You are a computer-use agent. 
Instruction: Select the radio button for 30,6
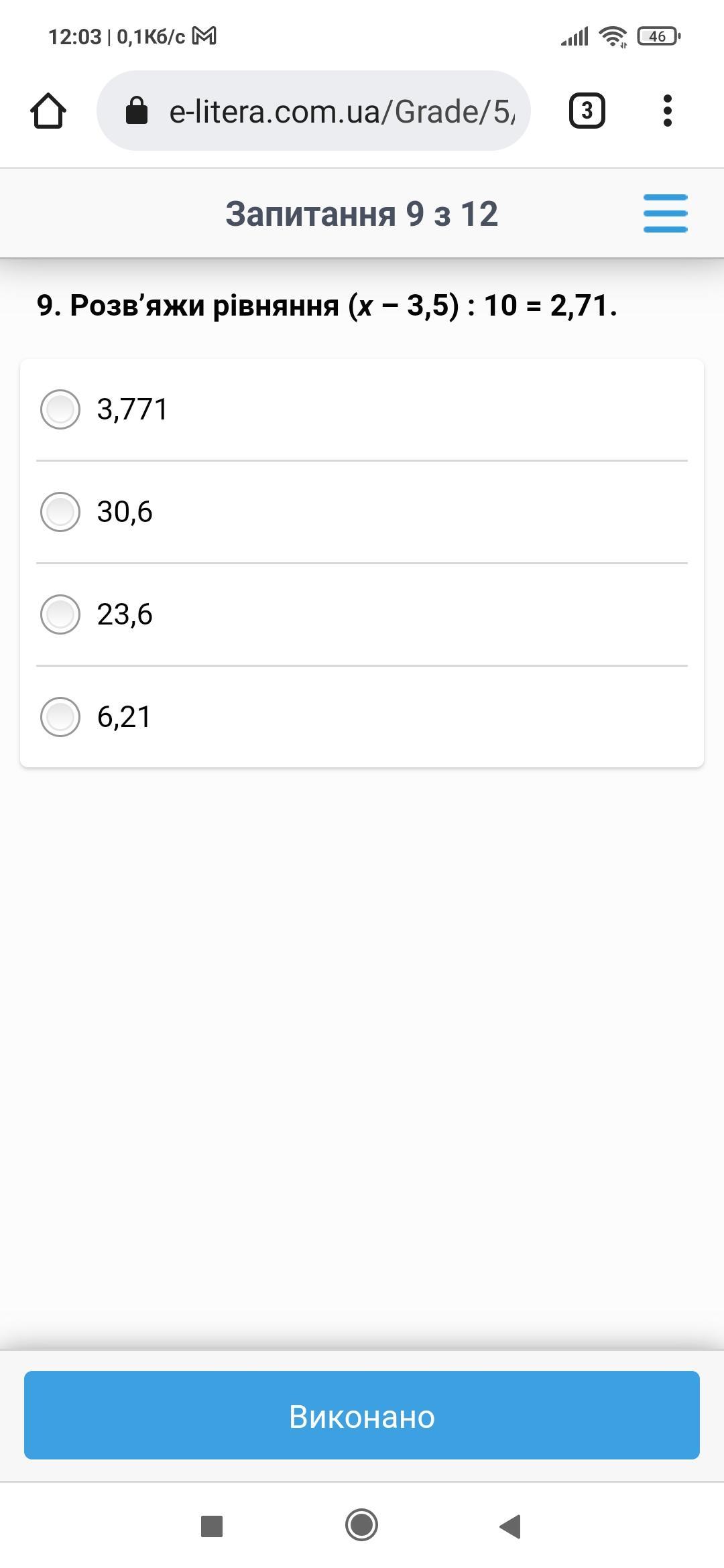point(60,512)
